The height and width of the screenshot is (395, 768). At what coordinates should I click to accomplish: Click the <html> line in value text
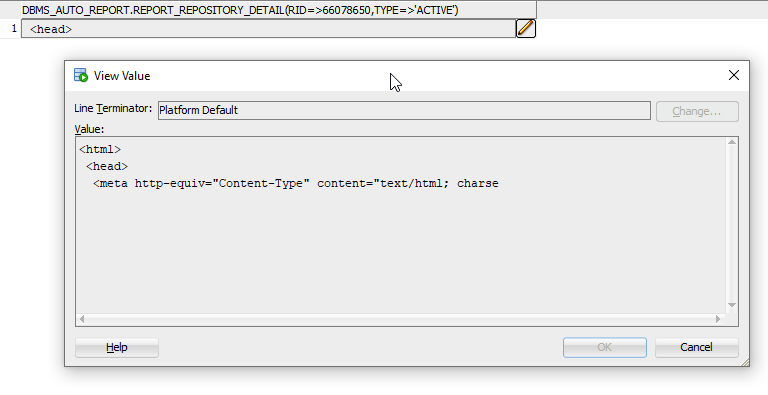tap(100, 149)
